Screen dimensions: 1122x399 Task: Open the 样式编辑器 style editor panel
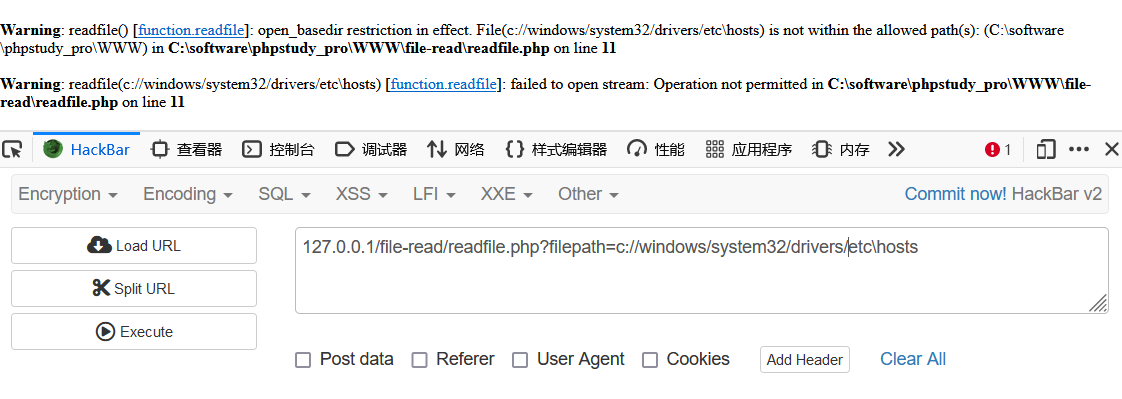click(556, 149)
